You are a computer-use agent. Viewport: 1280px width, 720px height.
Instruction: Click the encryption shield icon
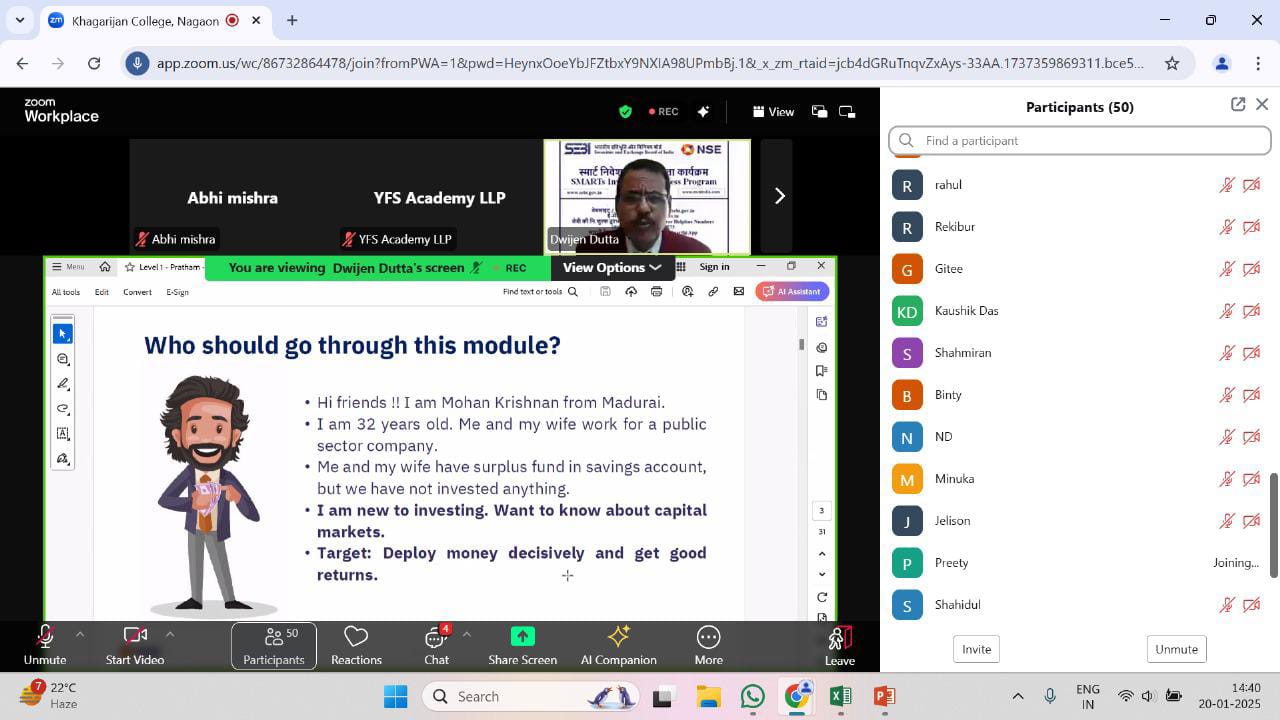(625, 112)
